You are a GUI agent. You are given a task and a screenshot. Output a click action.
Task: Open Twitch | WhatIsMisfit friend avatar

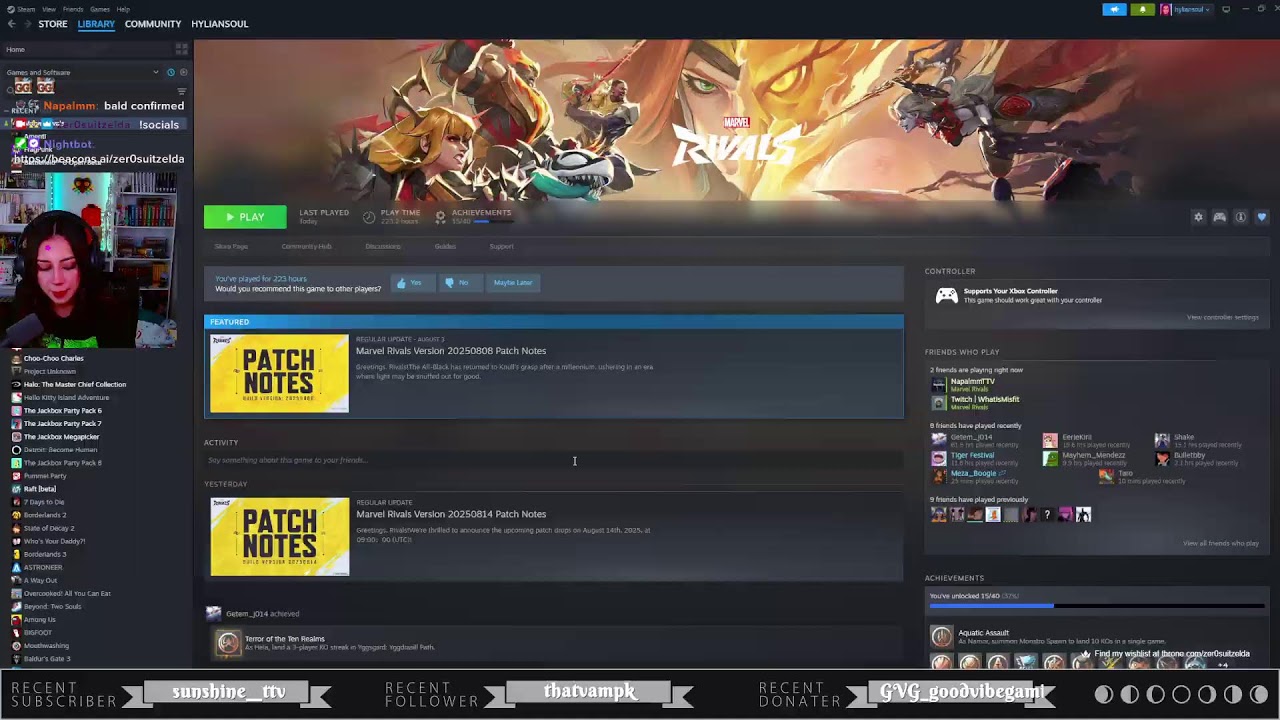(938, 403)
